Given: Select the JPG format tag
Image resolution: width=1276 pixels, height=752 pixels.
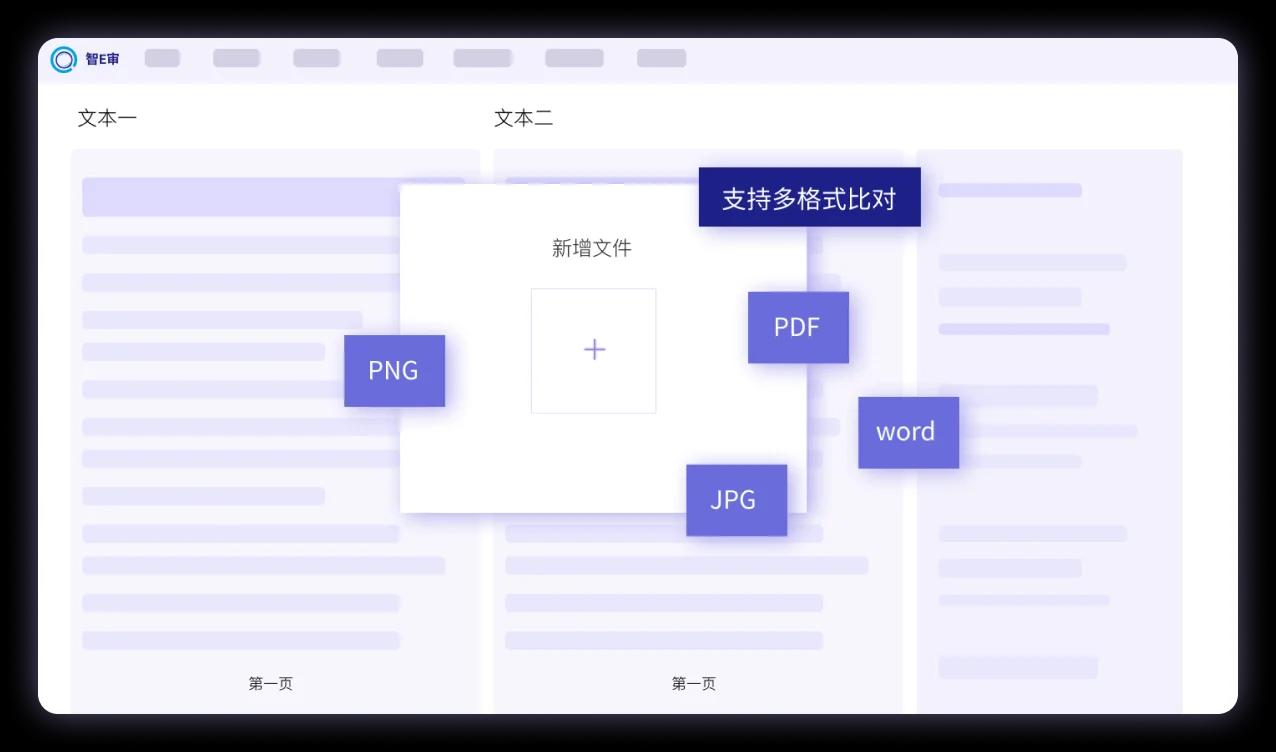Looking at the screenshot, I should [x=736, y=500].
